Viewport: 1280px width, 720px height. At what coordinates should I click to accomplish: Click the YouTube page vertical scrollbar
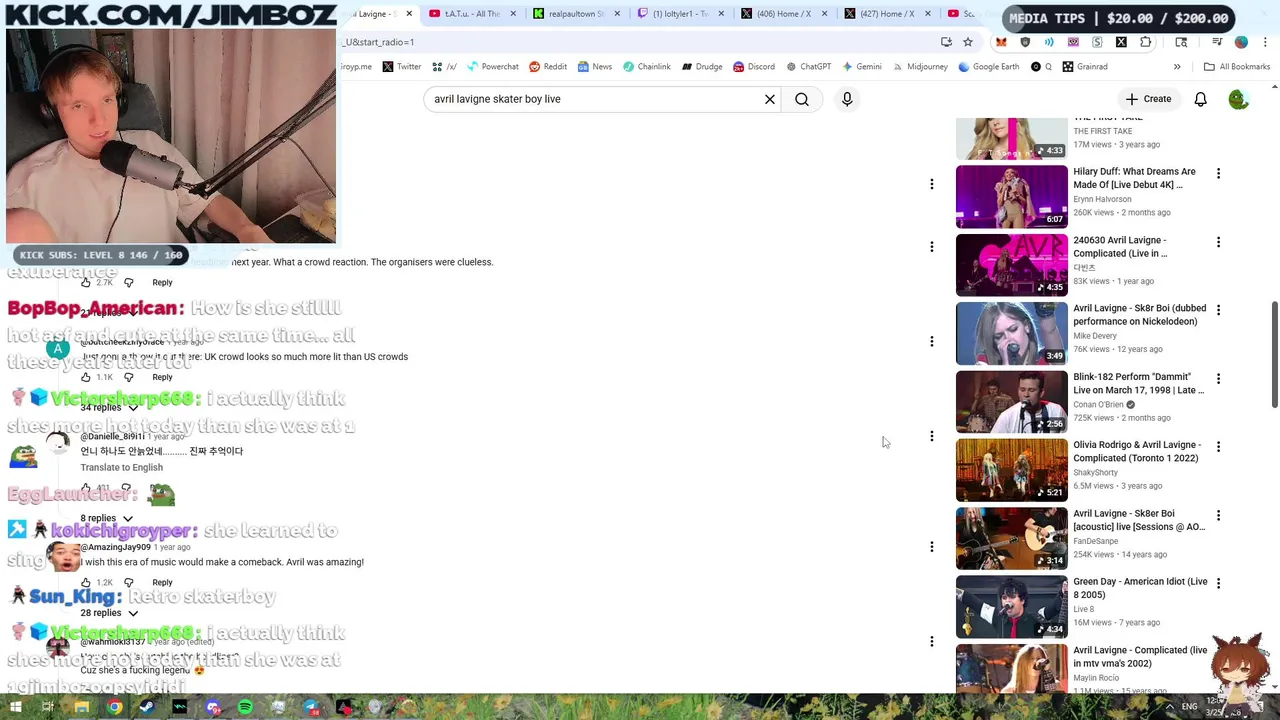1274,355
